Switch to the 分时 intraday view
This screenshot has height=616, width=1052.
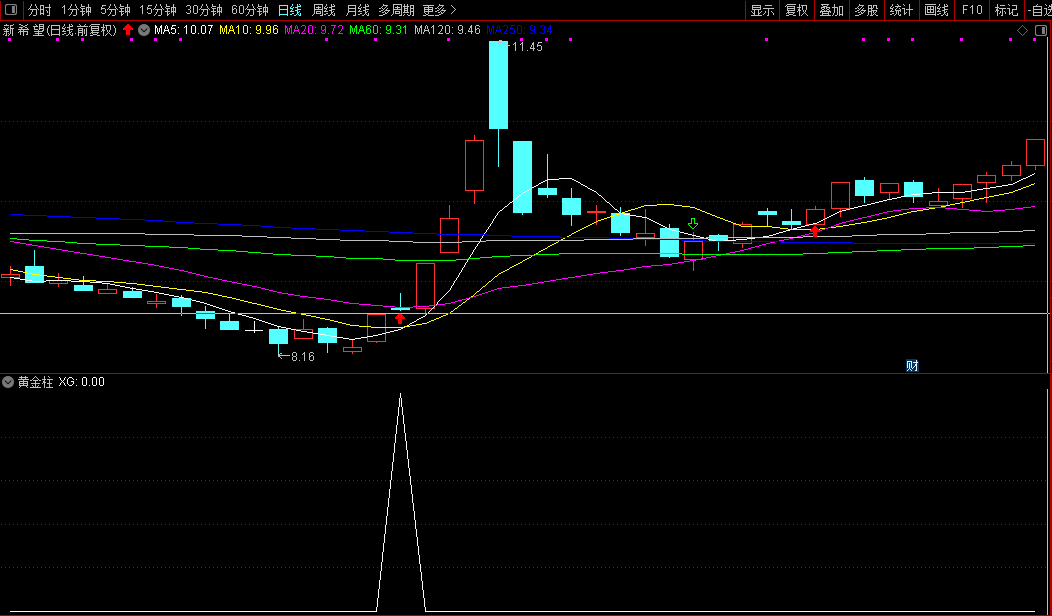(x=39, y=10)
